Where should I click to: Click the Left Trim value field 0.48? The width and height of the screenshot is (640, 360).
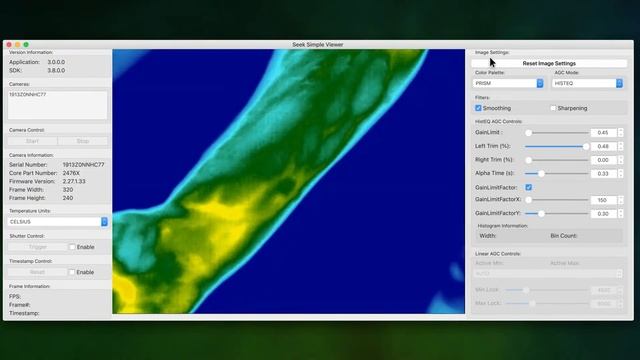point(604,146)
